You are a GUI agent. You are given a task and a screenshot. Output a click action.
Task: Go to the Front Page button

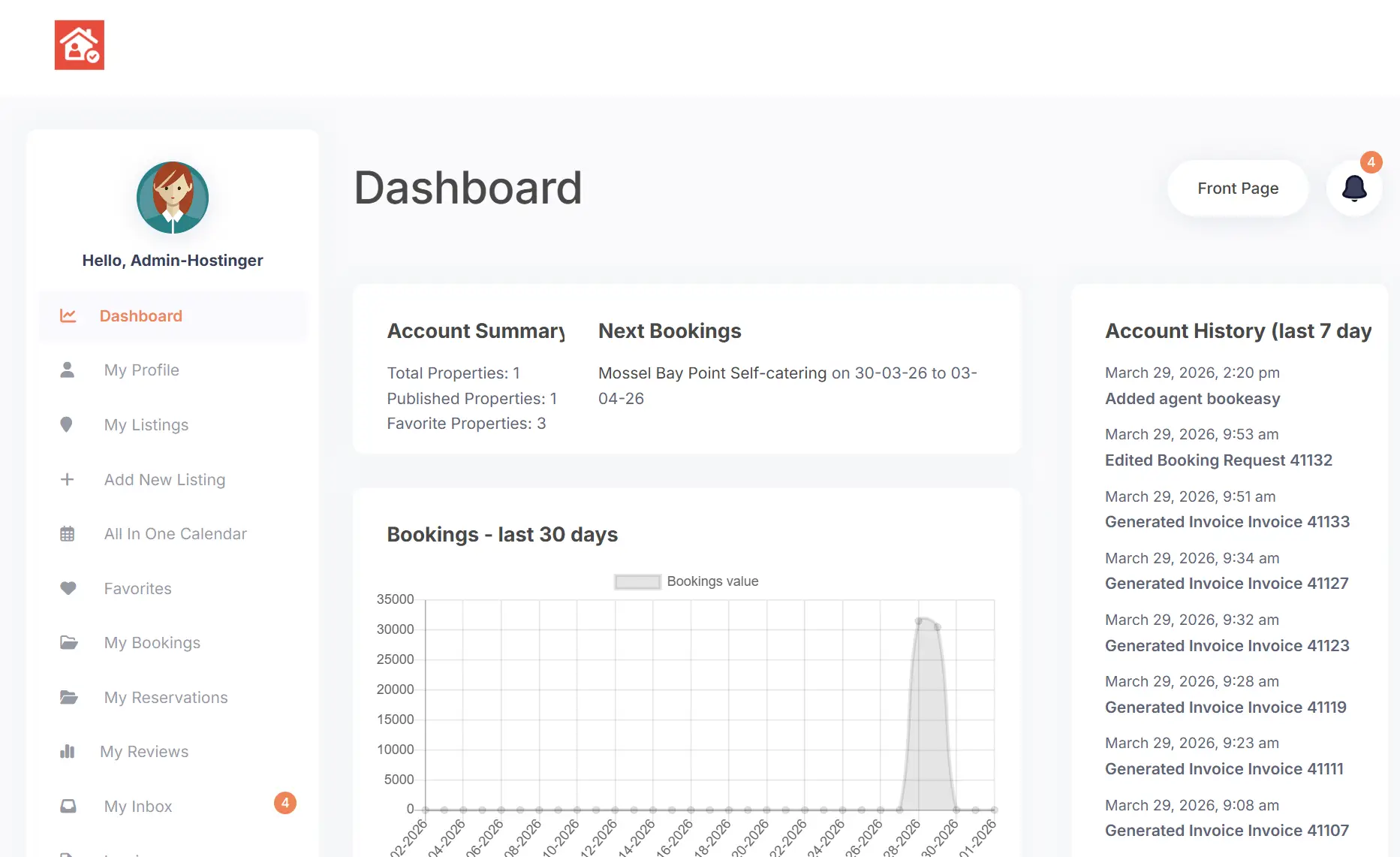coord(1237,189)
